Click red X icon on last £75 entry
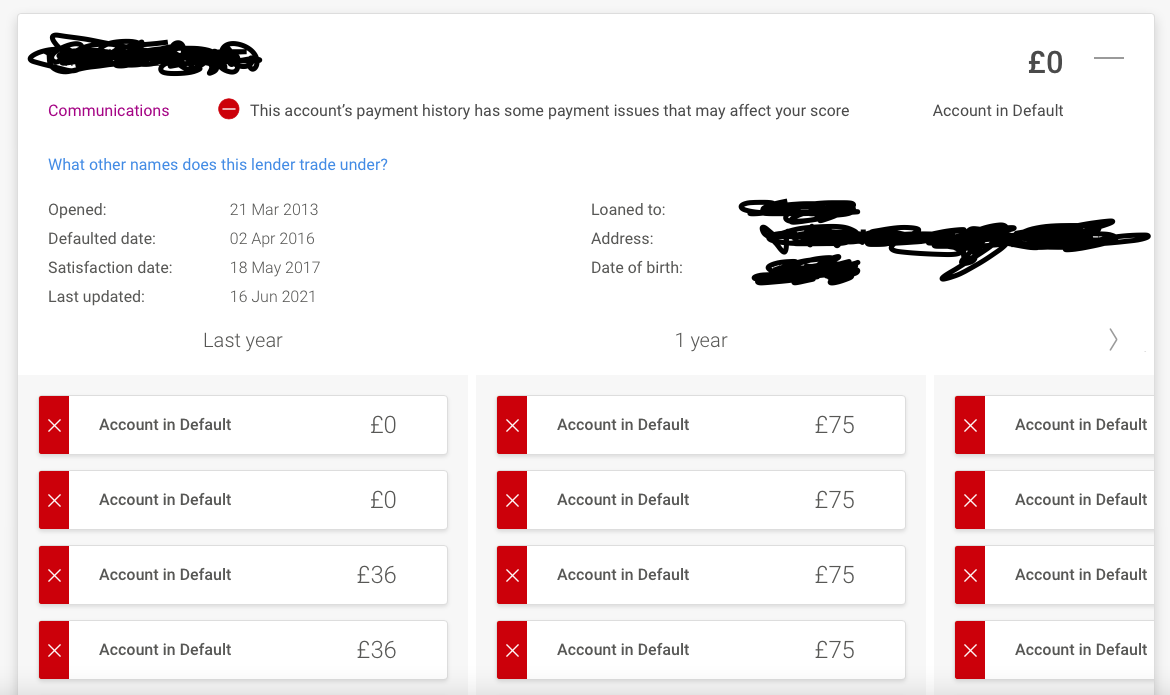This screenshot has height=695, width=1170. click(x=513, y=650)
